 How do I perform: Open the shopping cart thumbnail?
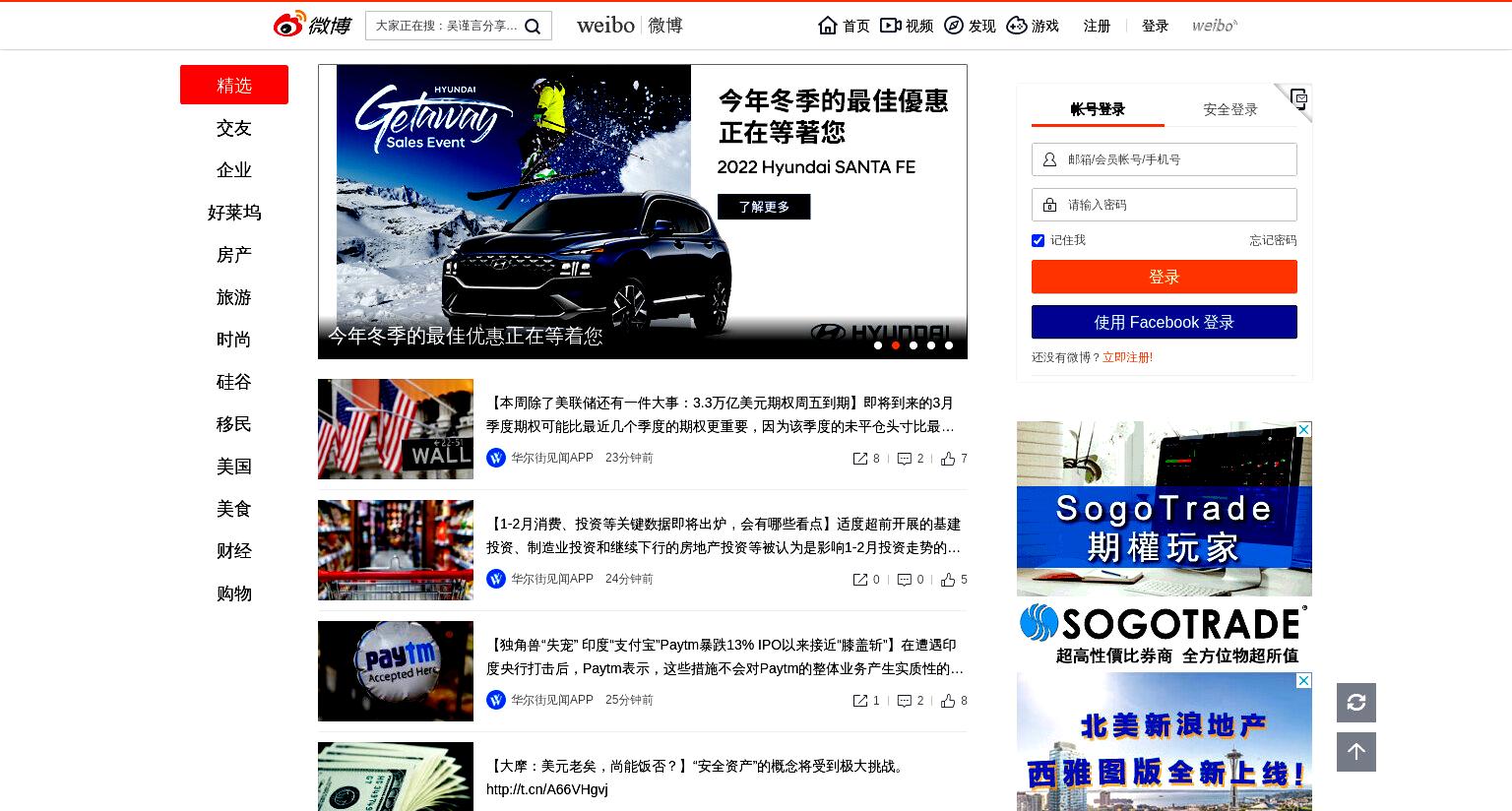[396, 550]
